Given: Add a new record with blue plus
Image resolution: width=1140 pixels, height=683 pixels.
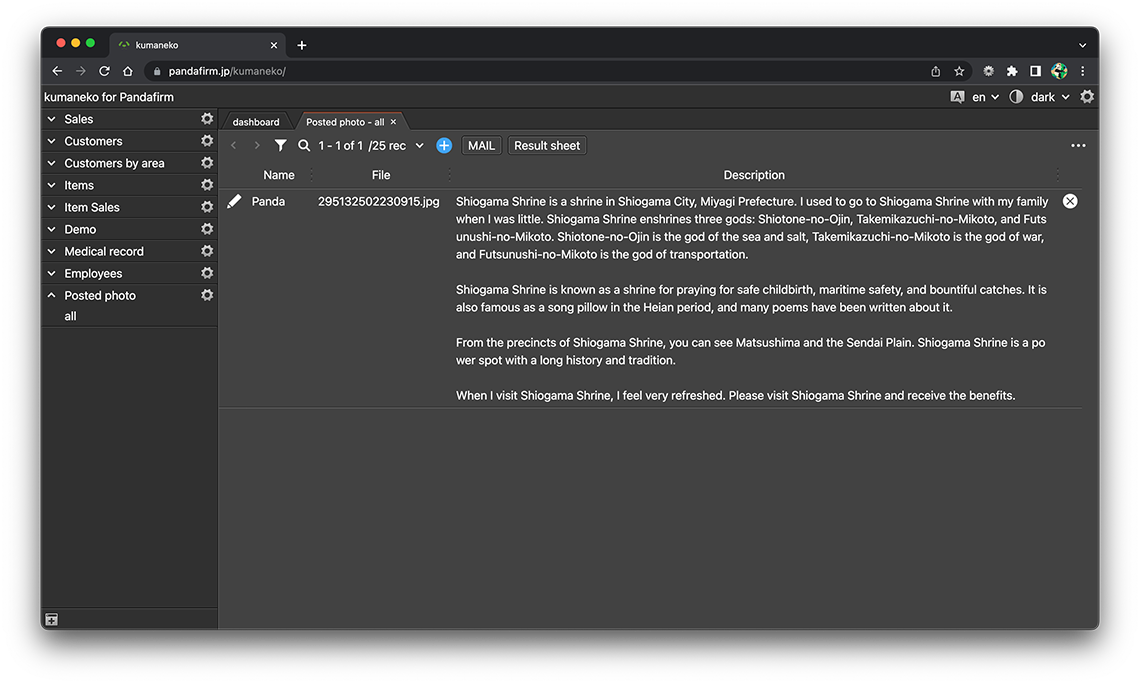Looking at the screenshot, I should 444,146.
